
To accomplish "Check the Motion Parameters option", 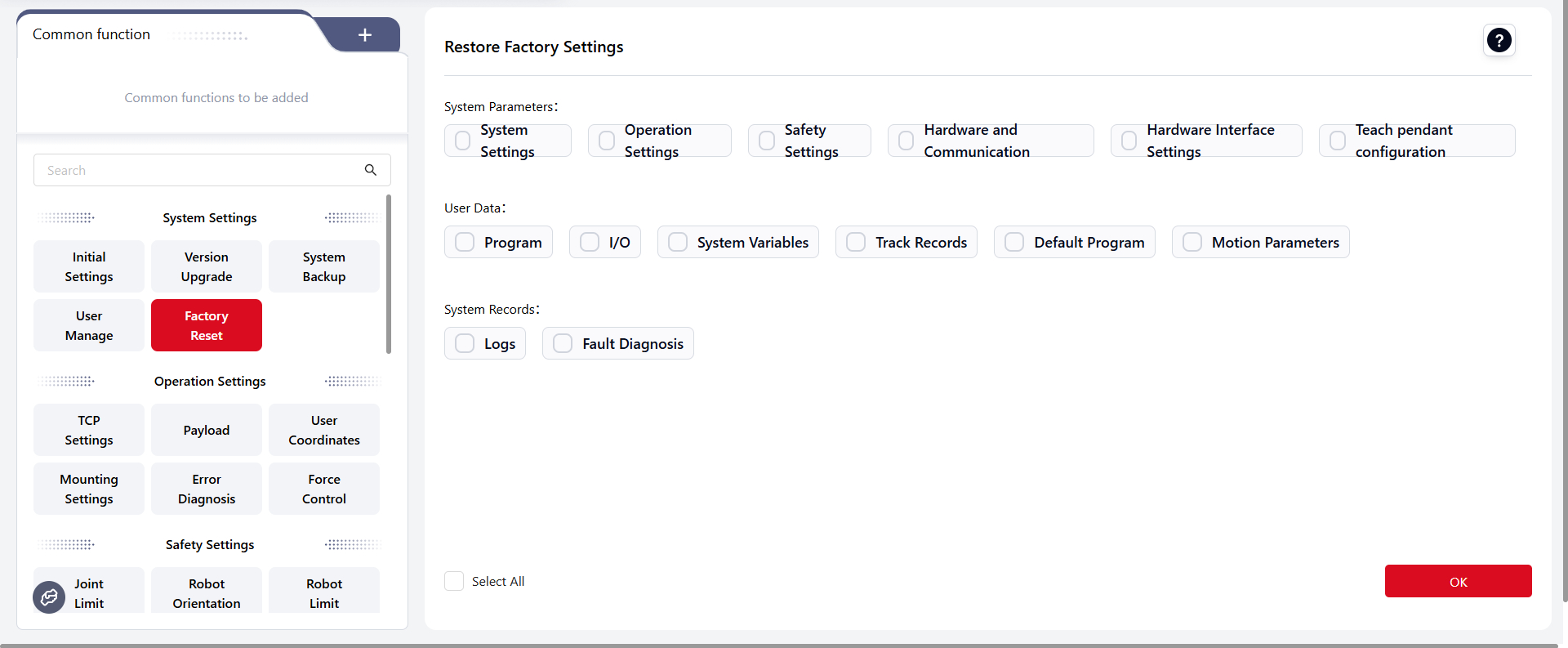I will pos(1192,242).
